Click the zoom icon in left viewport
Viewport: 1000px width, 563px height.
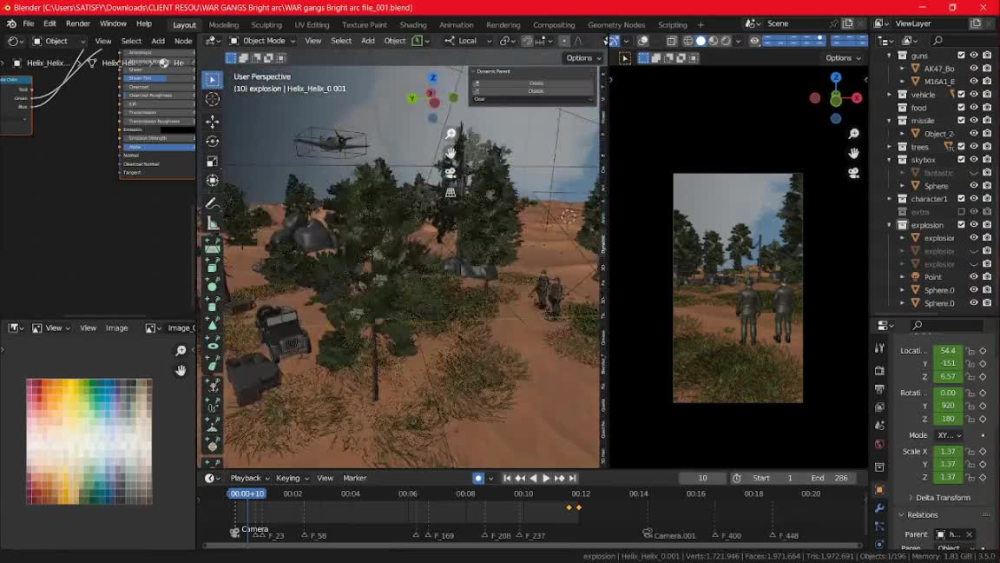(x=450, y=133)
